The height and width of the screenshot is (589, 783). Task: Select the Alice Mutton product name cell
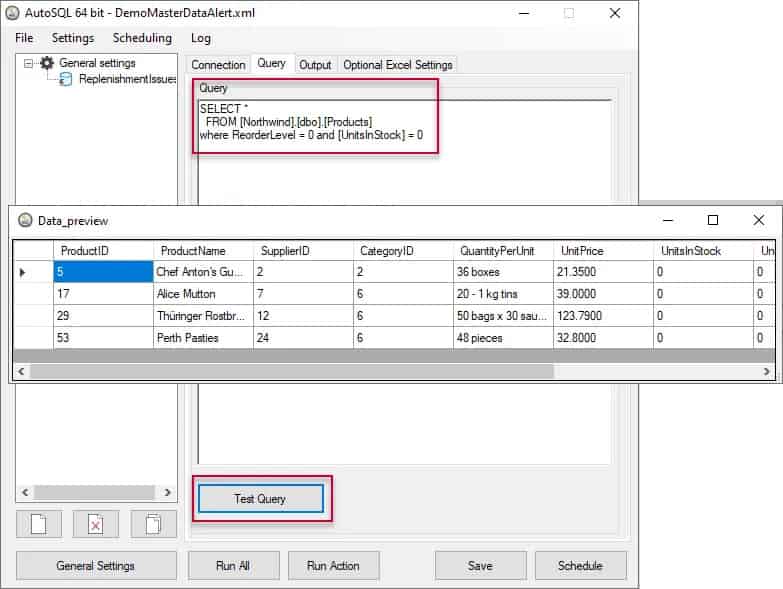(201, 294)
